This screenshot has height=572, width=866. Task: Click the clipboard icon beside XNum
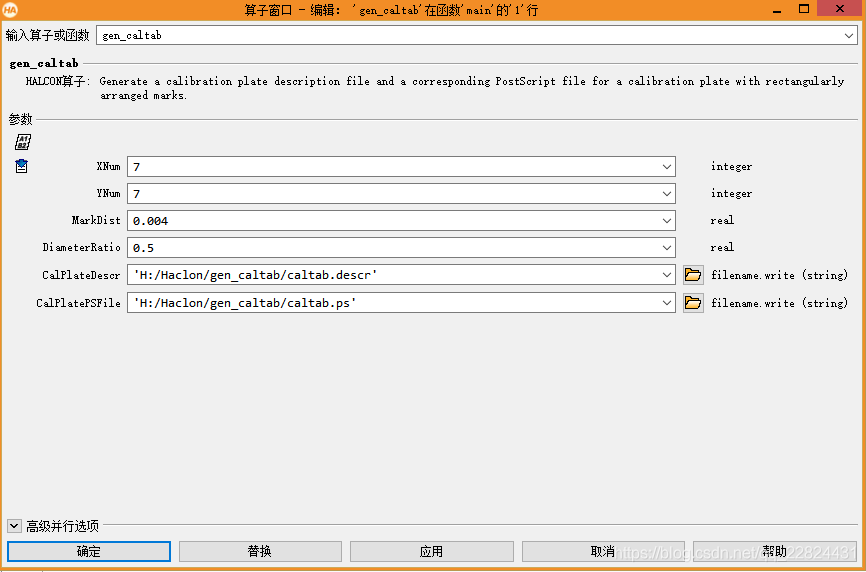click(x=22, y=166)
